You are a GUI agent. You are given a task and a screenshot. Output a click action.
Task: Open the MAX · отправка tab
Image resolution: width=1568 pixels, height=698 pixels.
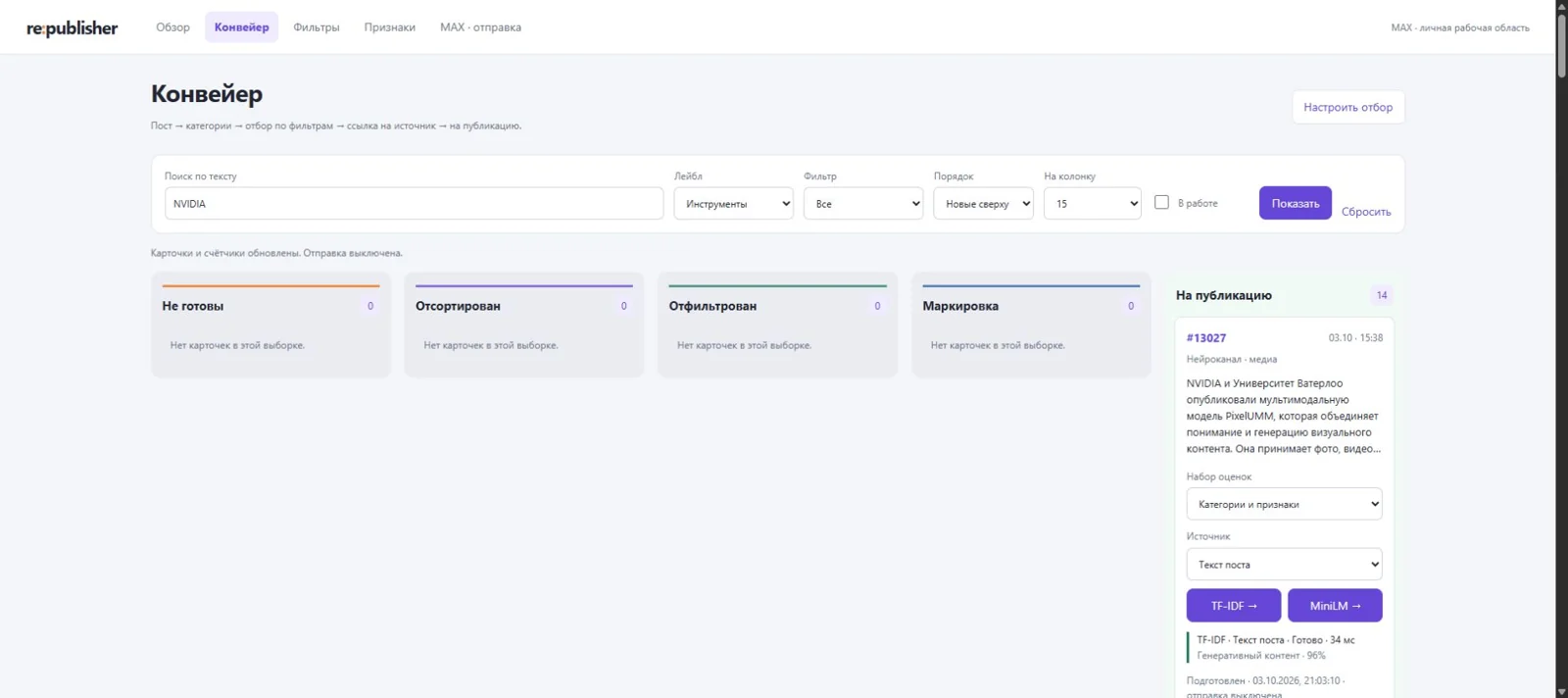[480, 27]
